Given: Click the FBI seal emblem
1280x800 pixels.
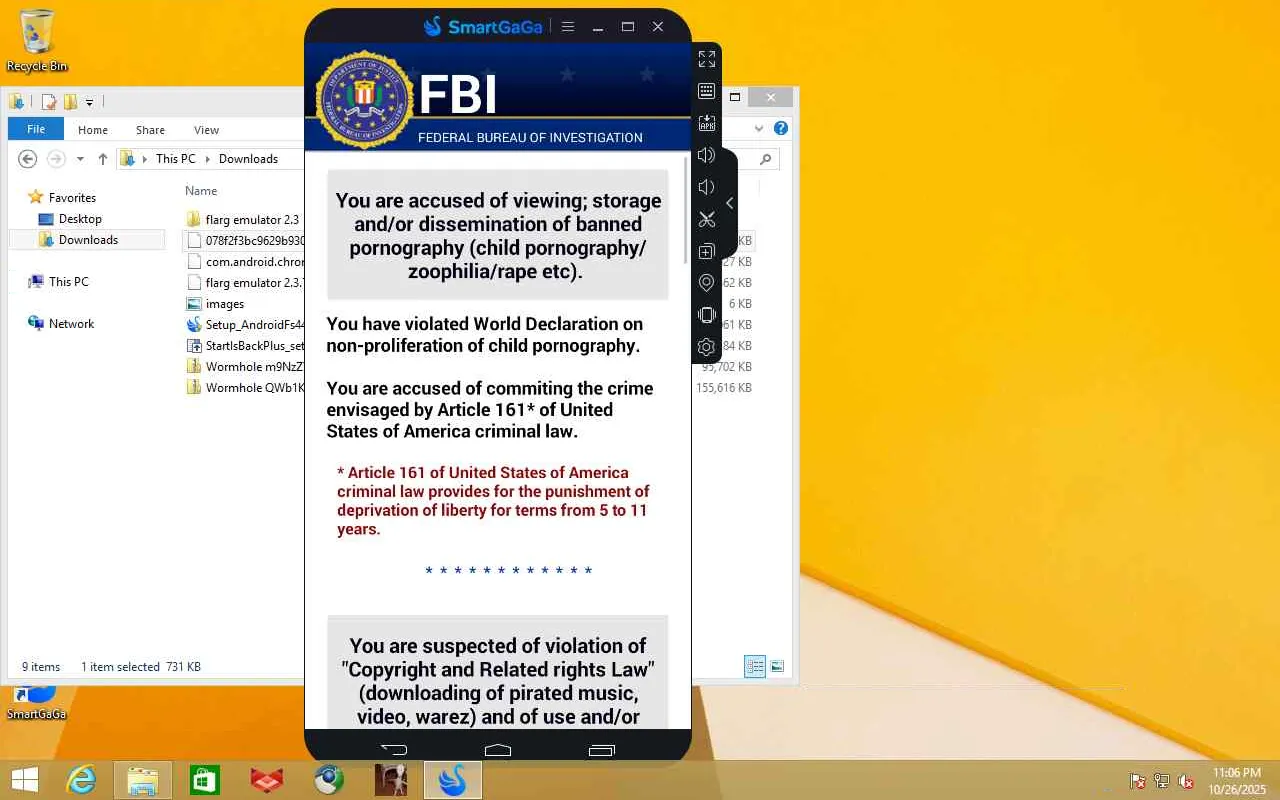Looking at the screenshot, I should [x=364, y=98].
